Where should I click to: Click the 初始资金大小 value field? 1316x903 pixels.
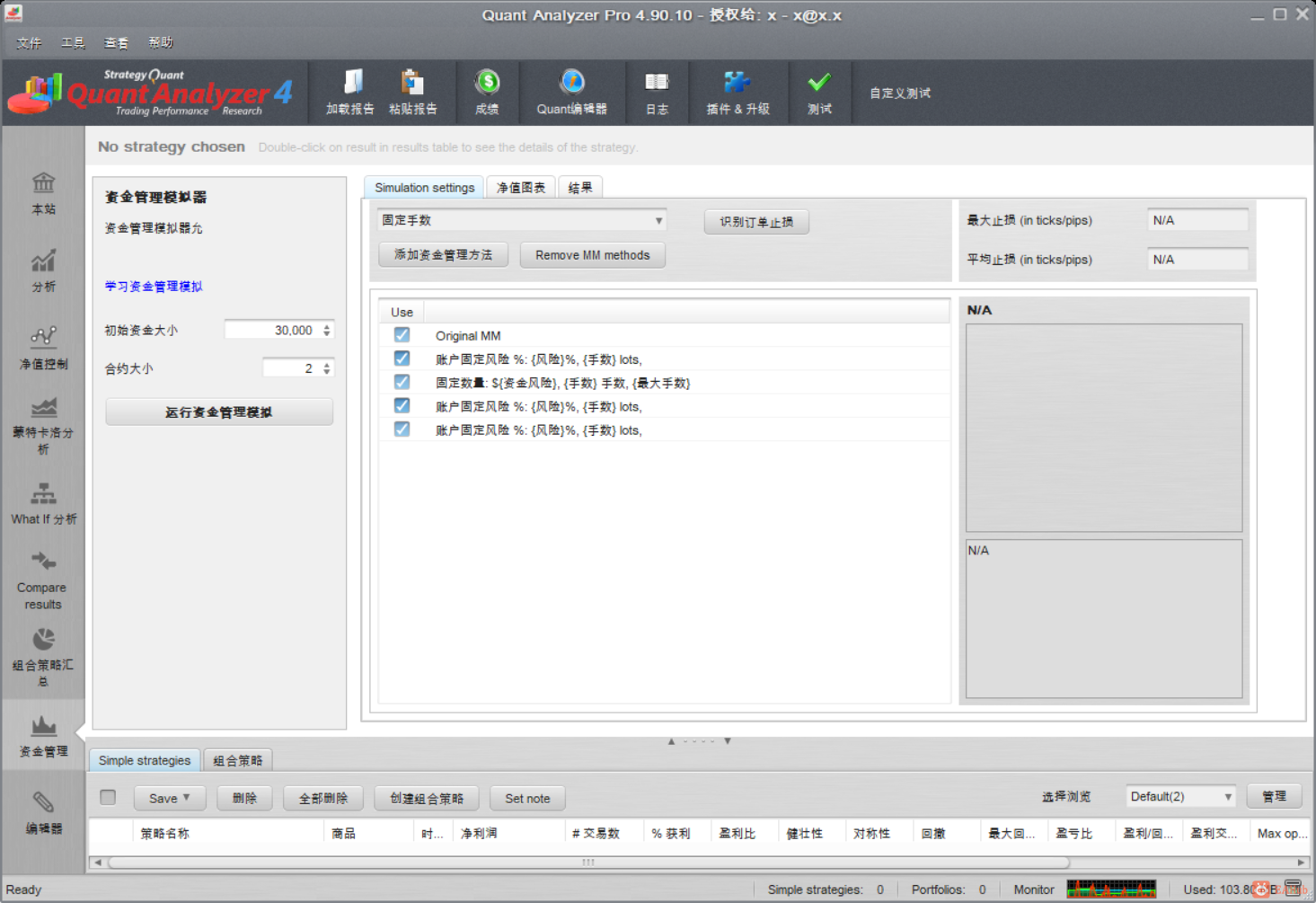pyautogui.click(x=272, y=331)
